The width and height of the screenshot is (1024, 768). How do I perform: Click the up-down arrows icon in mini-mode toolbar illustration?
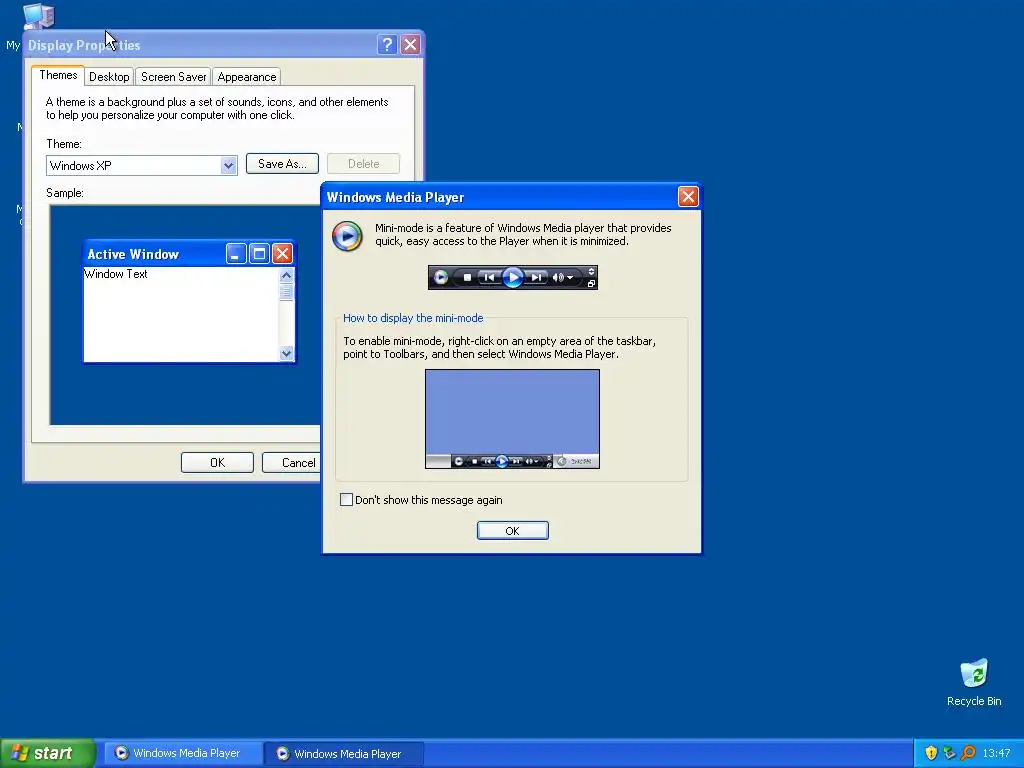(x=591, y=272)
